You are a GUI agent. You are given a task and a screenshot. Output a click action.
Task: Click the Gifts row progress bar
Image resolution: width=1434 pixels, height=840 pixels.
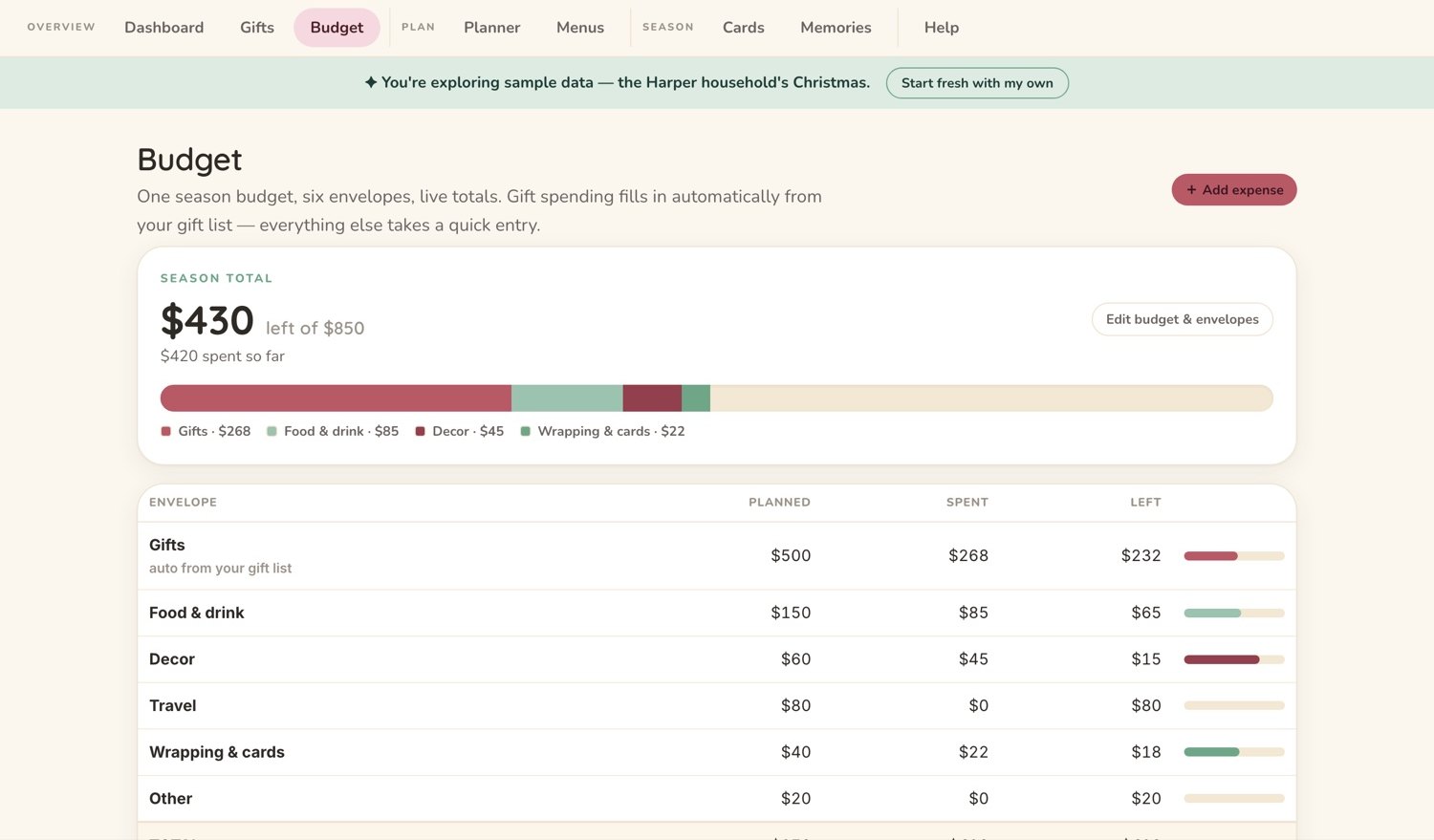pyautogui.click(x=1234, y=556)
